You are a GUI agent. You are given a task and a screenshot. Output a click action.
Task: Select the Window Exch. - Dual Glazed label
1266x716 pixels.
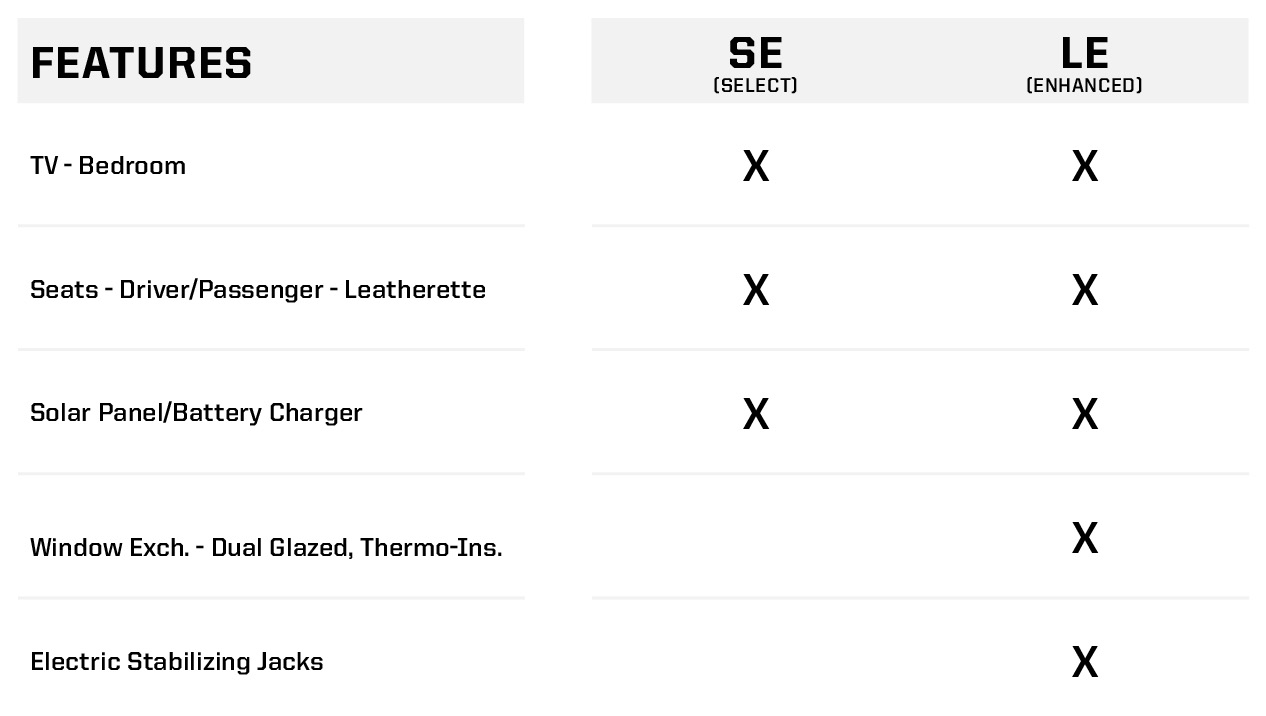click(x=266, y=547)
